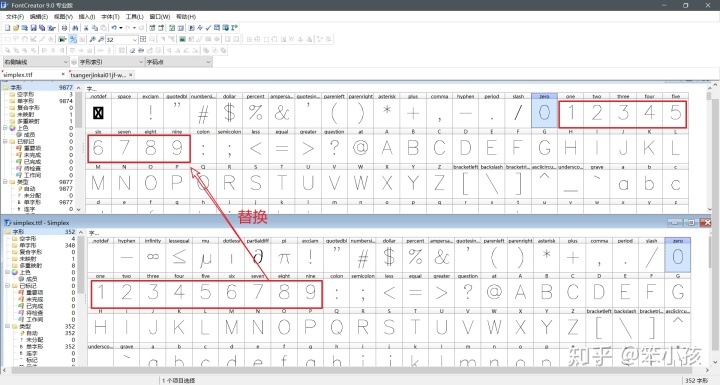Click the Undo arrow icon
Viewport: 720px width, 385px height.
[114, 28]
